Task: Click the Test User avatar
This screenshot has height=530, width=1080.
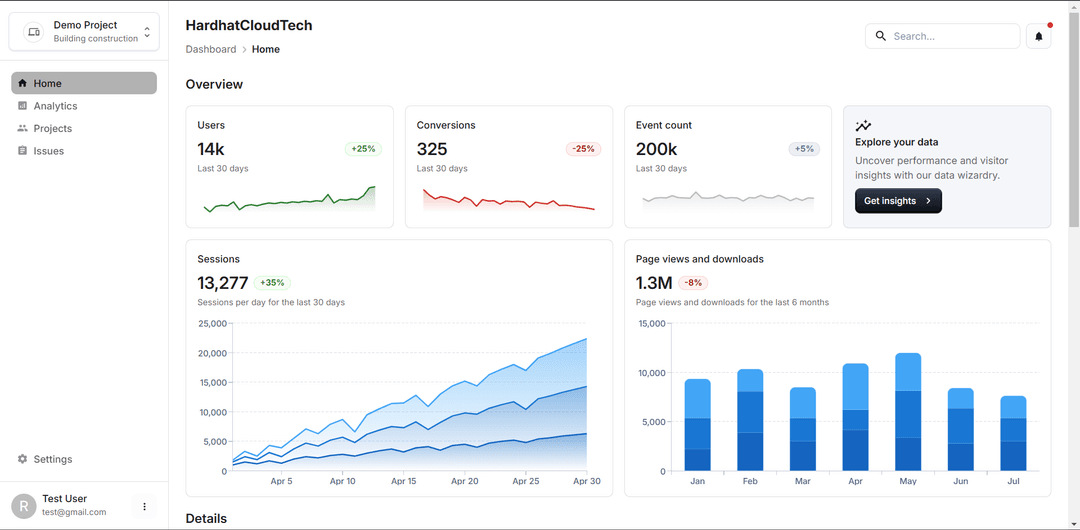Action: click(x=23, y=506)
